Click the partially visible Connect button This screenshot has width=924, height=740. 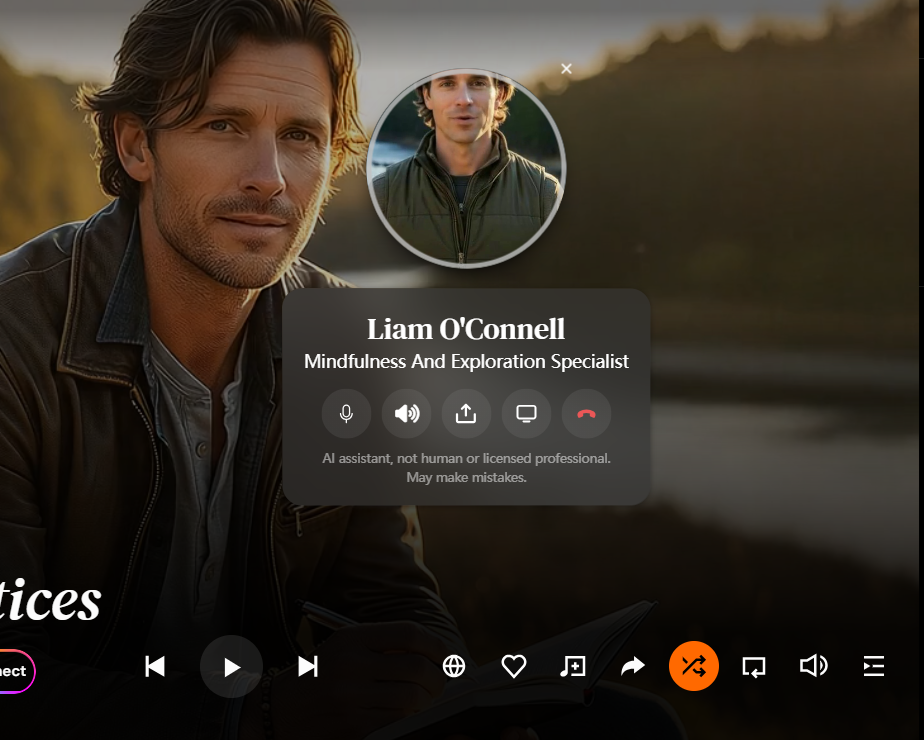tap(16, 671)
